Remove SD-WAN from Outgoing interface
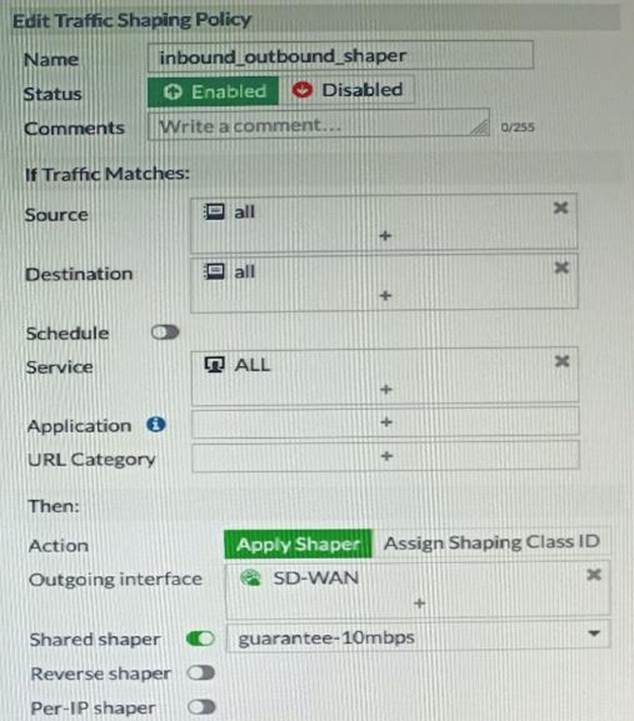Screen dimensions: 634x721 [593, 575]
